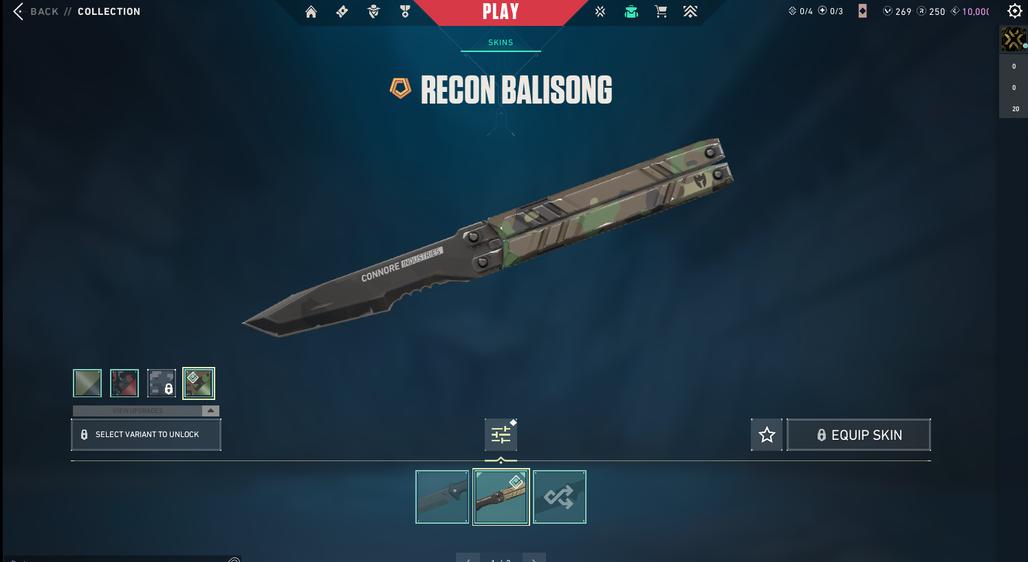Go to the next skin page arrow
The width and height of the screenshot is (1028, 562).
coord(534,558)
